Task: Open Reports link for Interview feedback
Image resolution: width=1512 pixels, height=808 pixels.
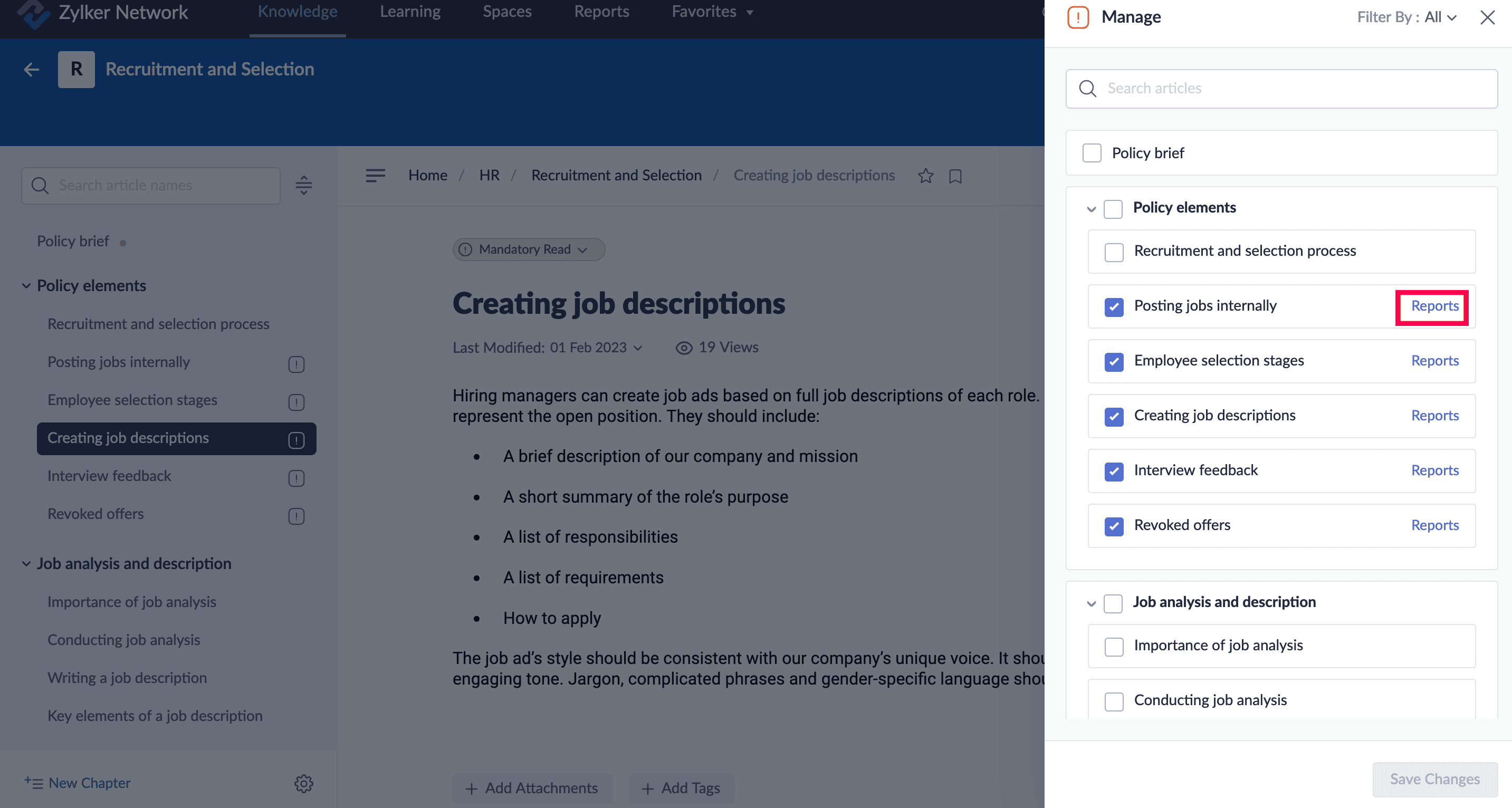Action: point(1434,470)
